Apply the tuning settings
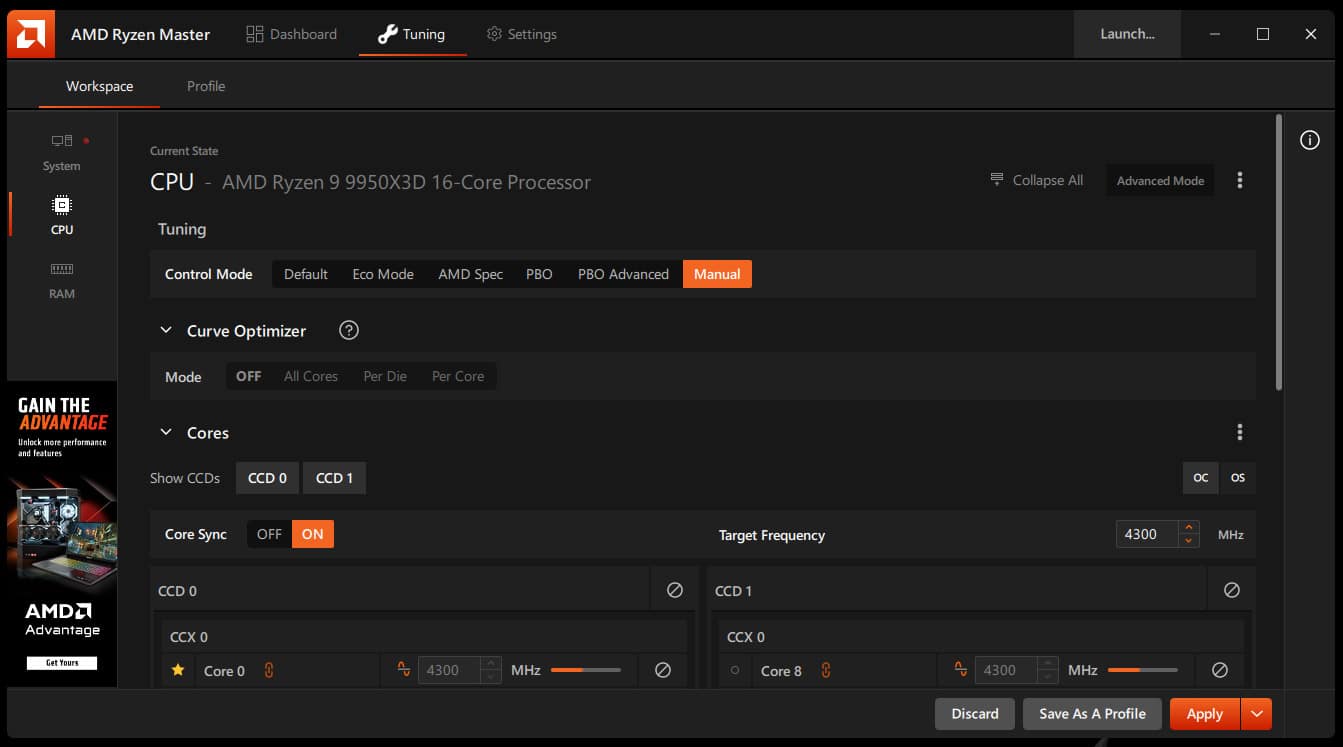 1204,714
